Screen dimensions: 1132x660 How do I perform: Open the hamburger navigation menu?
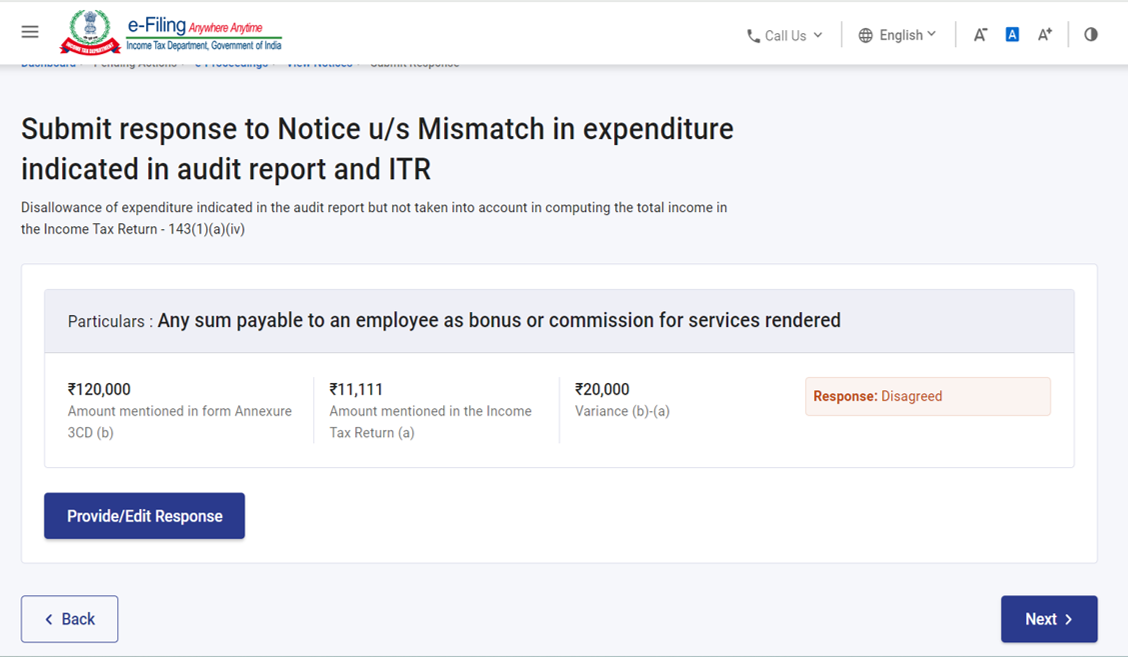point(30,32)
